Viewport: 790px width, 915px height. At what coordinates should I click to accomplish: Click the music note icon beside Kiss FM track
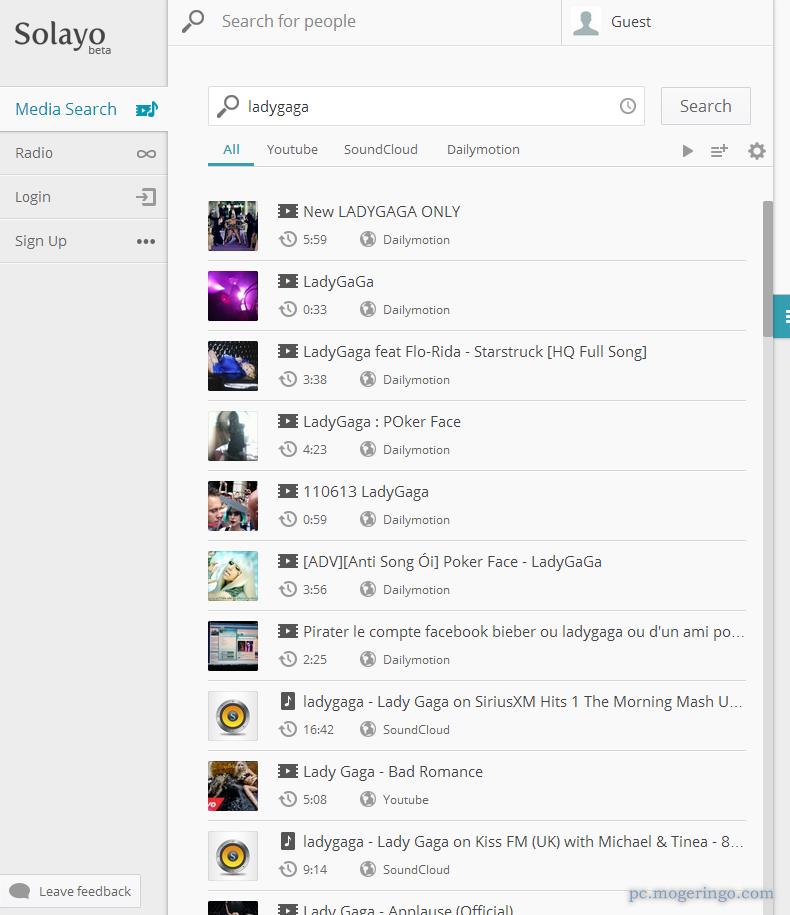click(288, 841)
